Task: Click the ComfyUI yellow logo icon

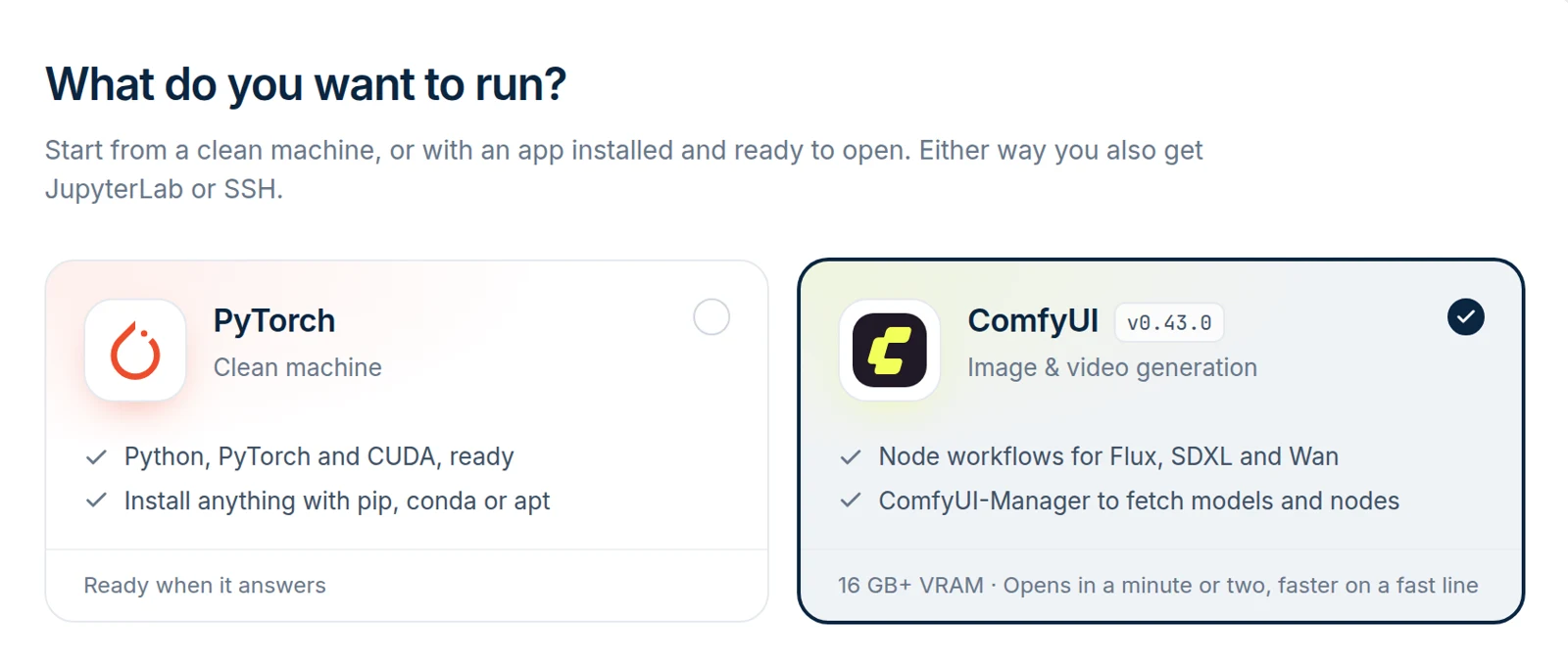Action: 890,350
